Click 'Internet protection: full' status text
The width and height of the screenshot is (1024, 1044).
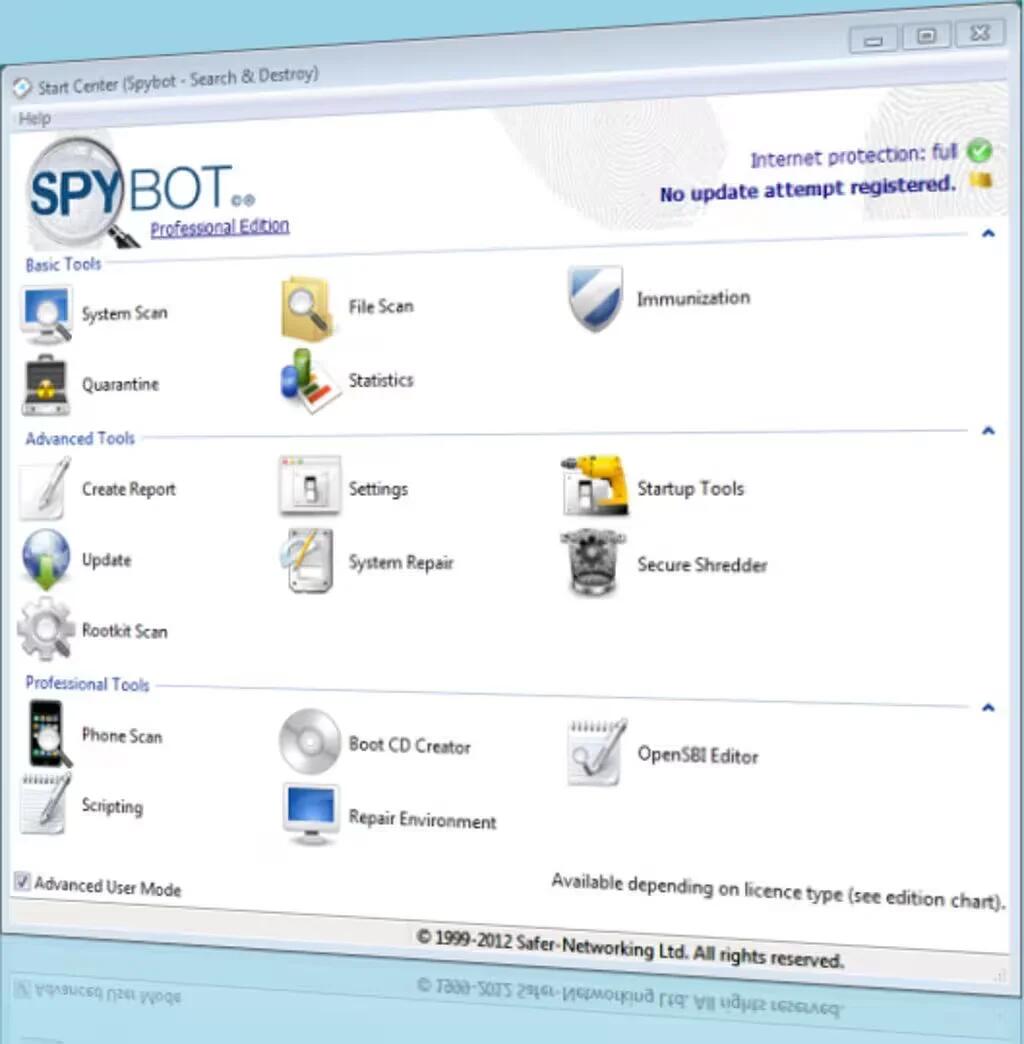(x=854, y=156)
